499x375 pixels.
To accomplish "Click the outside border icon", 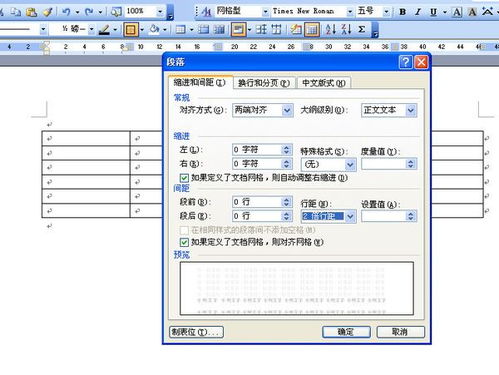I will point(131,30).
